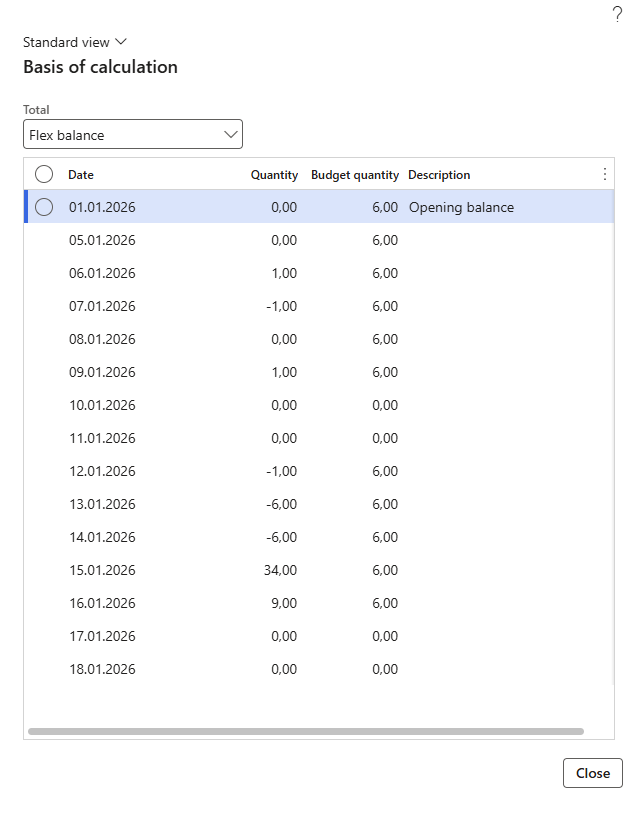Click the 18.01.2026 date row
The image size is (641, 814).
[102, 669]
